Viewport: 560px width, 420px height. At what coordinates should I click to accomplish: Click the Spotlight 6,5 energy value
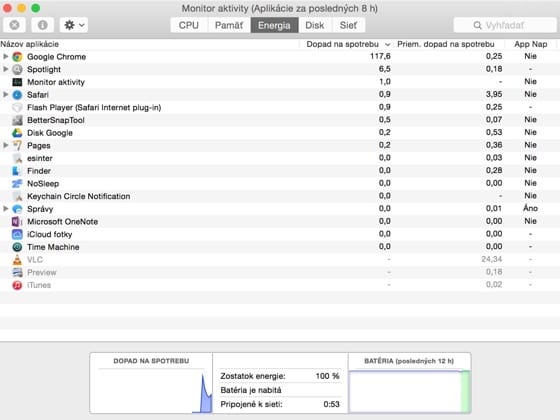pos(385,69)
